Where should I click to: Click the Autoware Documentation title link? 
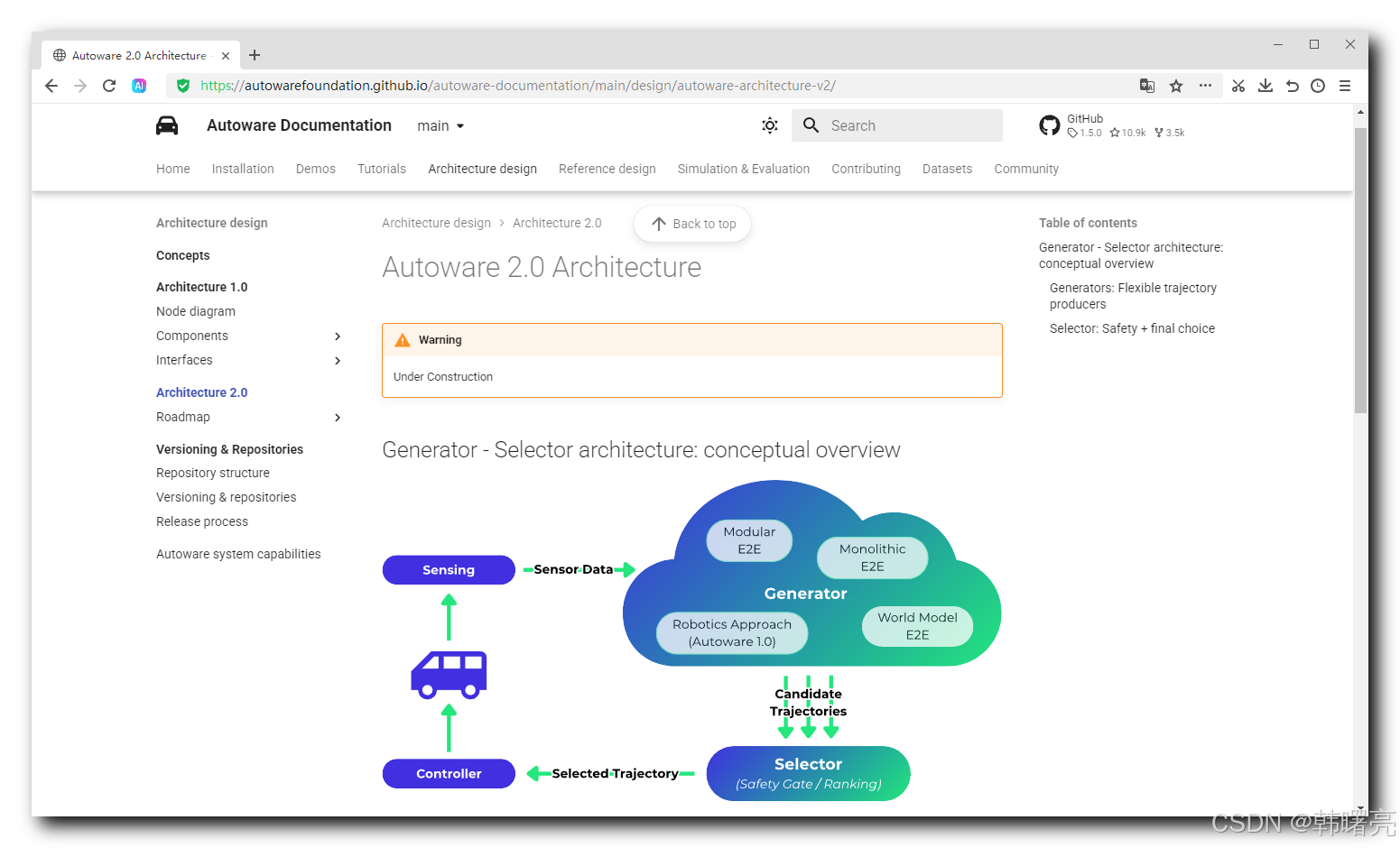pos(299,125)
